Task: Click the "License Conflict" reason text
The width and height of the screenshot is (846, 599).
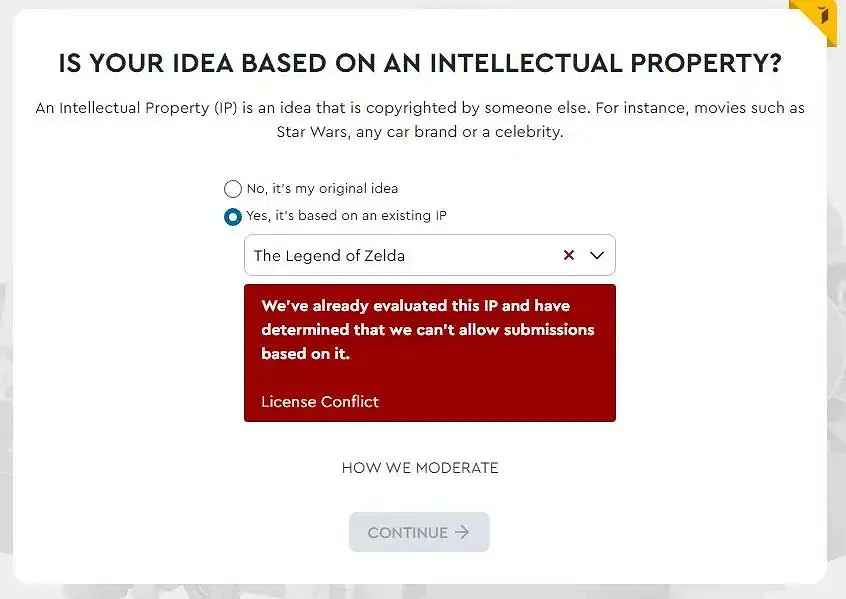Action: 320,401
